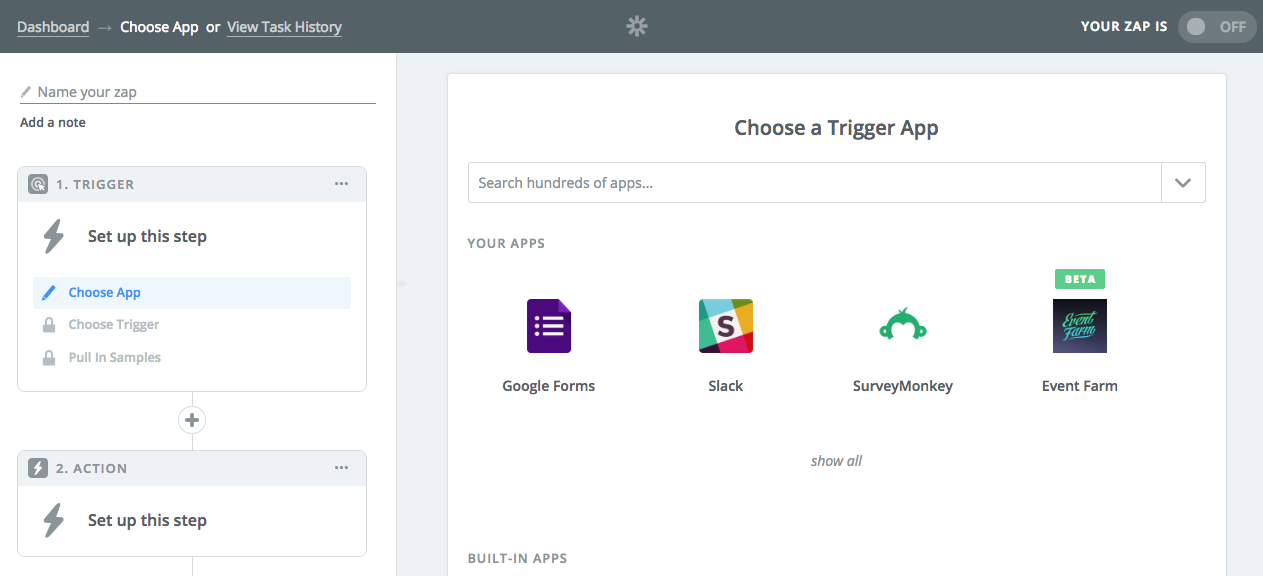Turn on the Your Zap Is toggle
Image resolution: width=1263 pixels, height=576 pixels.
1216,27
